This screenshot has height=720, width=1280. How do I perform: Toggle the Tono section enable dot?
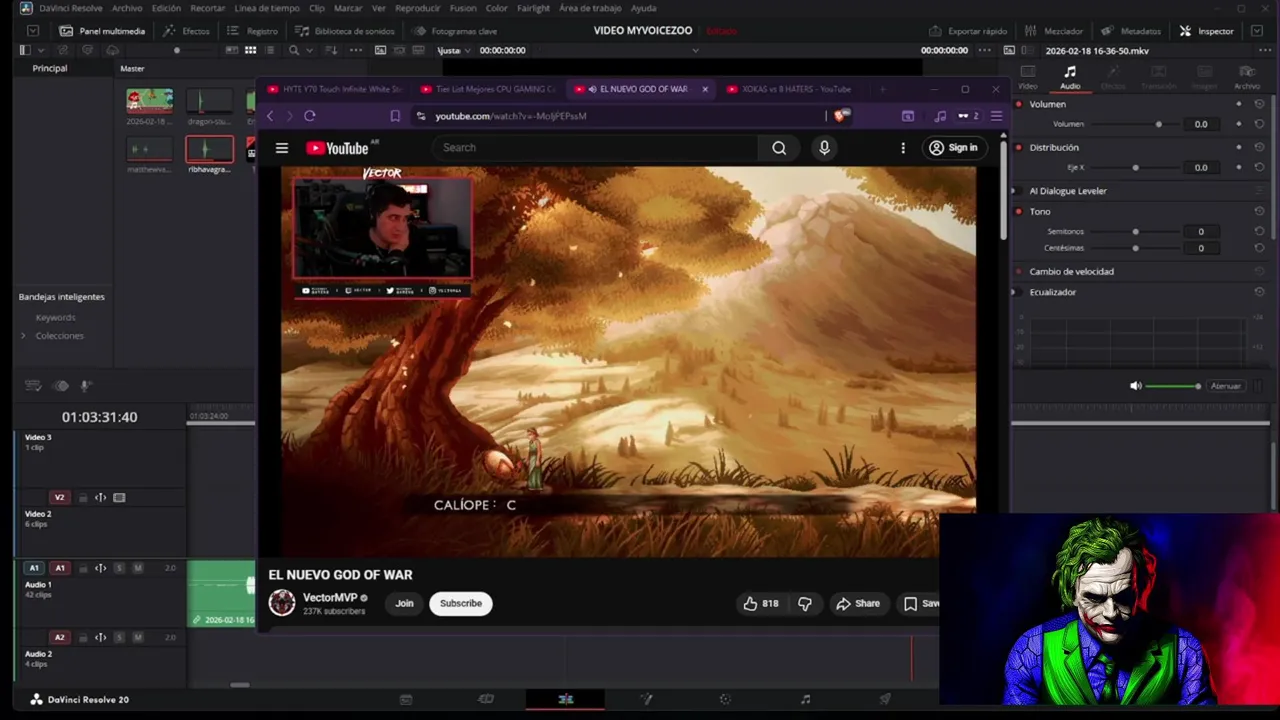point(1019,211)
